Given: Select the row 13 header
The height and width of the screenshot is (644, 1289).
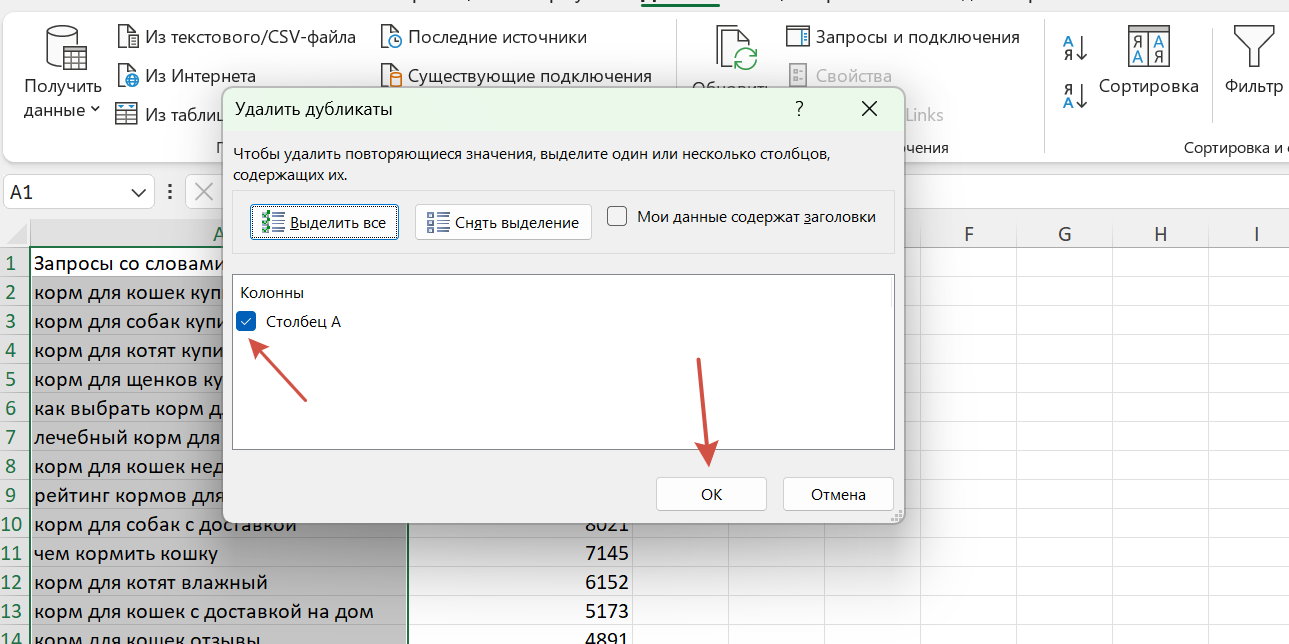Looking at the screenshot, I should 15,611.
